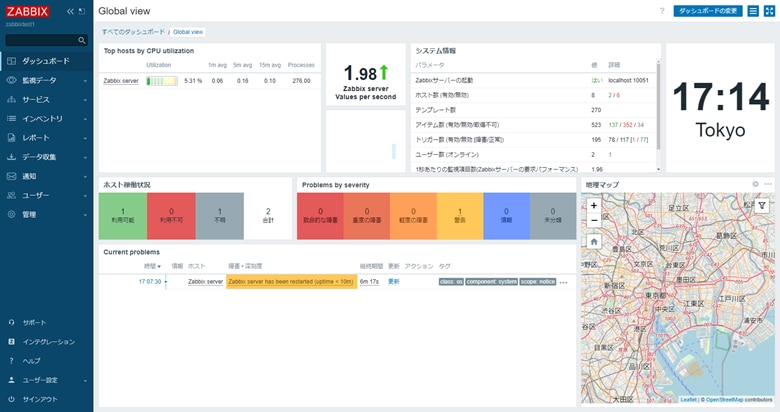Hide sidebar using the icon beside collapse
Image resolution: width=780 pixels, height=412 pixels.
(82, 11)
